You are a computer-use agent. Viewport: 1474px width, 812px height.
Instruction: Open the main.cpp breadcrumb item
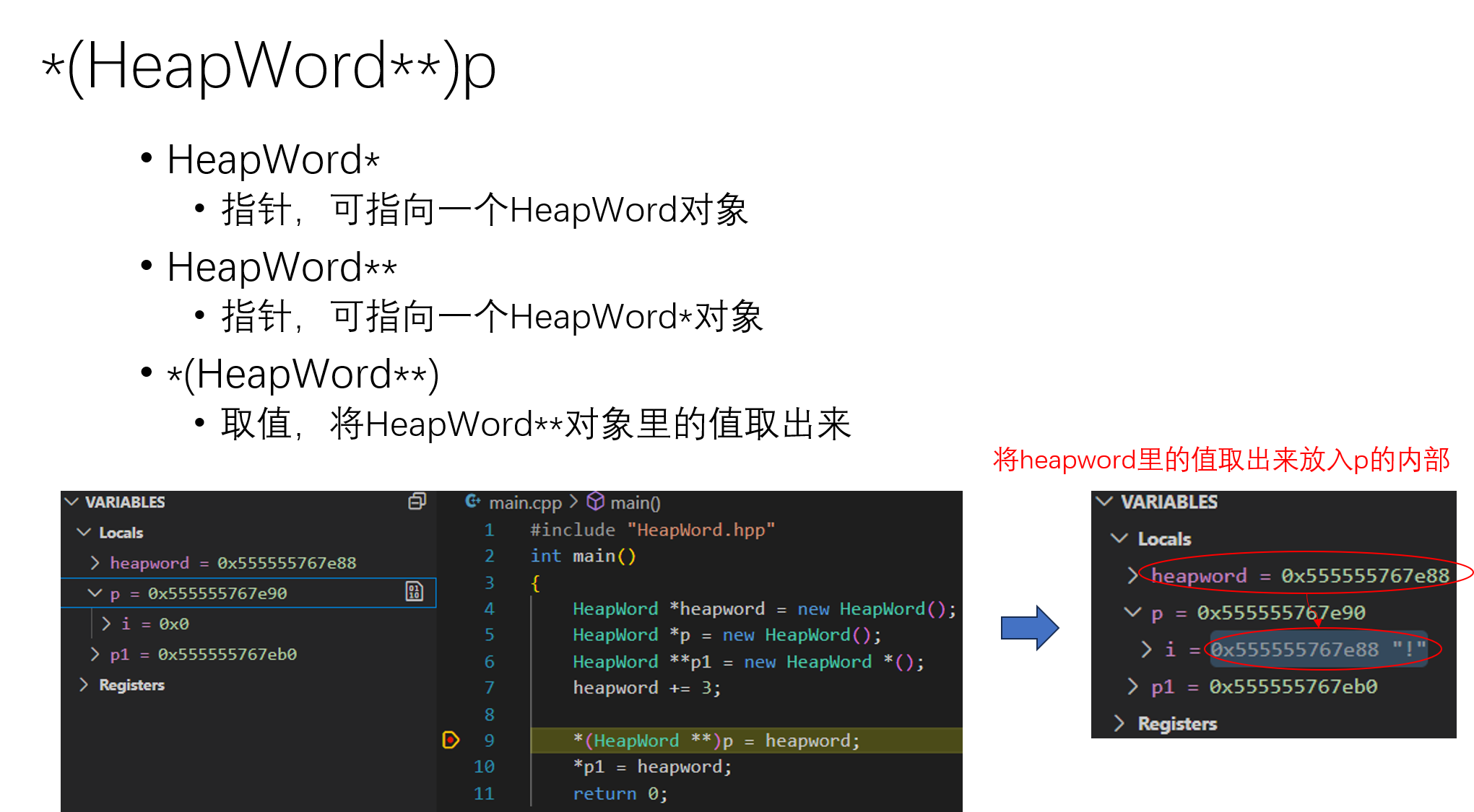(x=525, y=502)
